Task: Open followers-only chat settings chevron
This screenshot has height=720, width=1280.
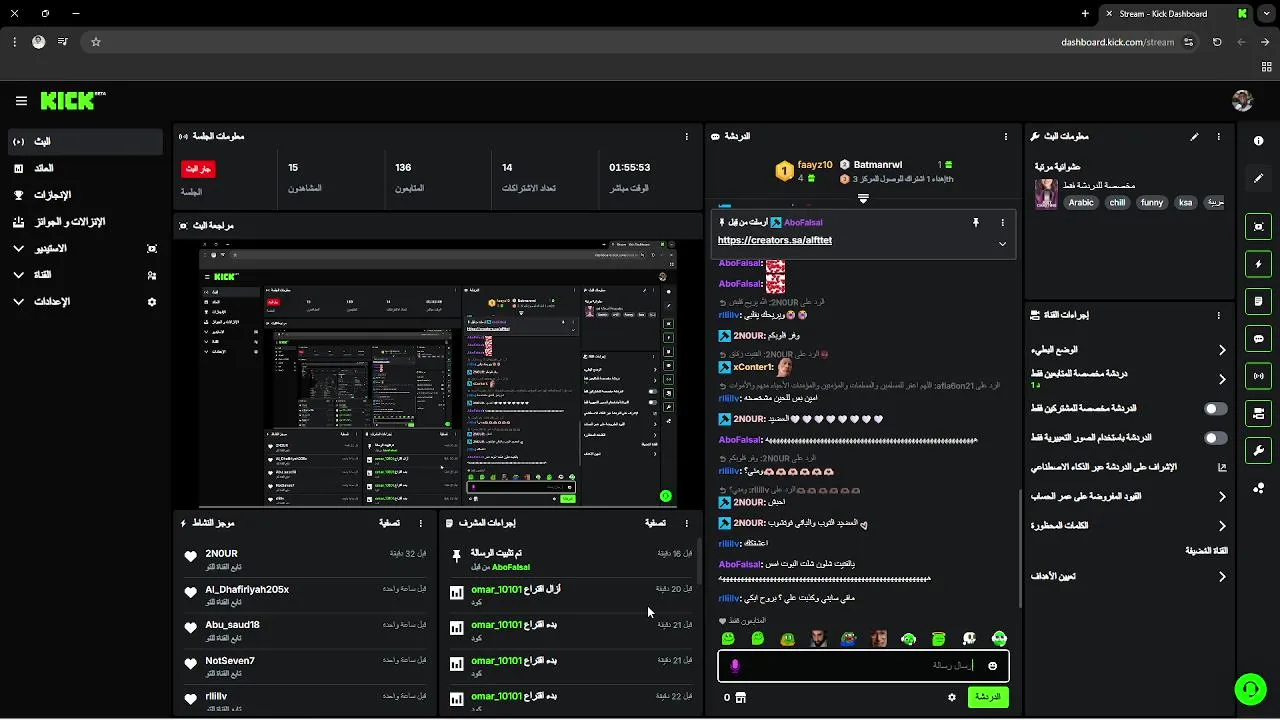Action: pos(1222,379)
